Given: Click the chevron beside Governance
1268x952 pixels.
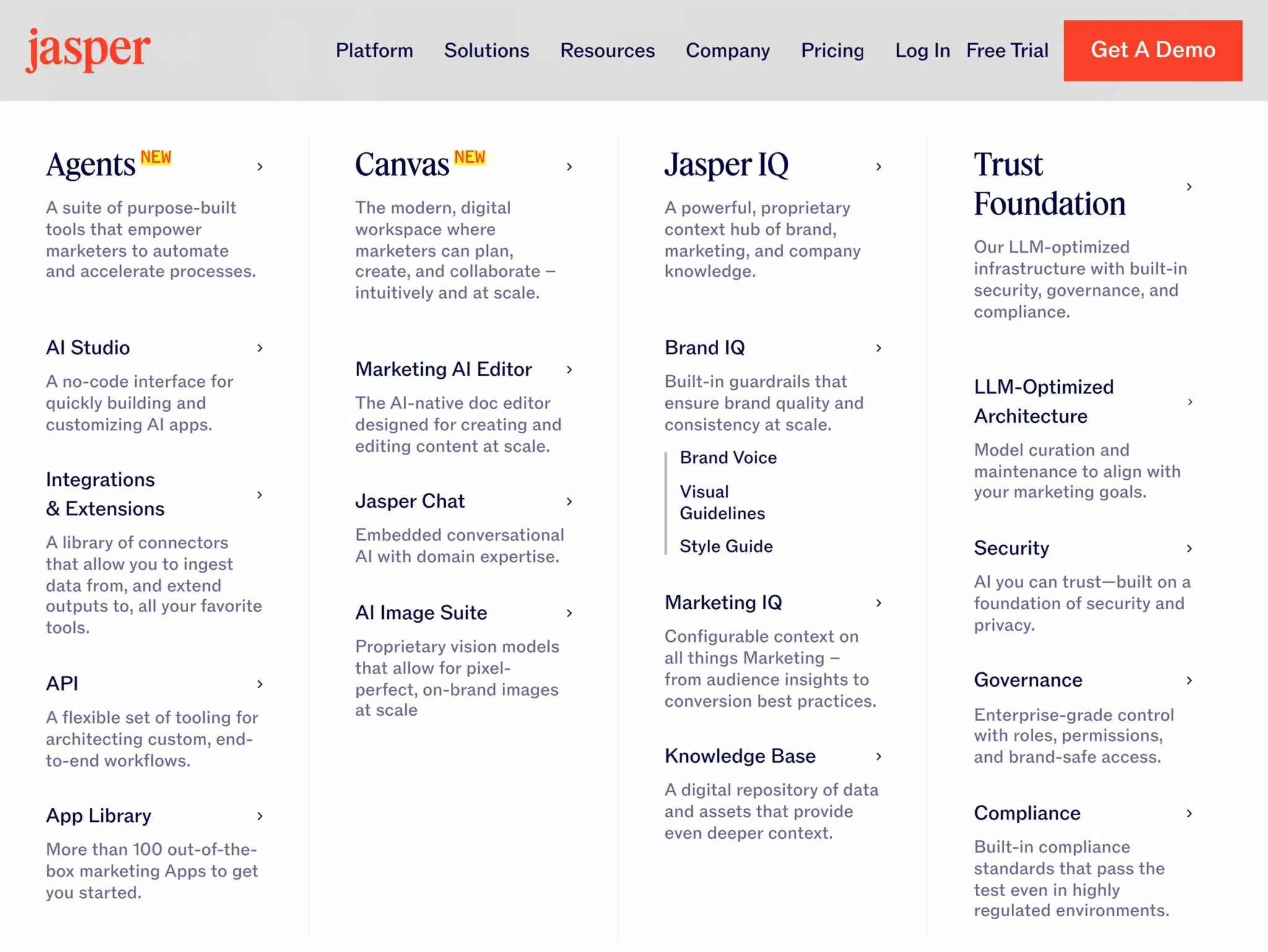Looking at the screenshot, I should 1189,680.
